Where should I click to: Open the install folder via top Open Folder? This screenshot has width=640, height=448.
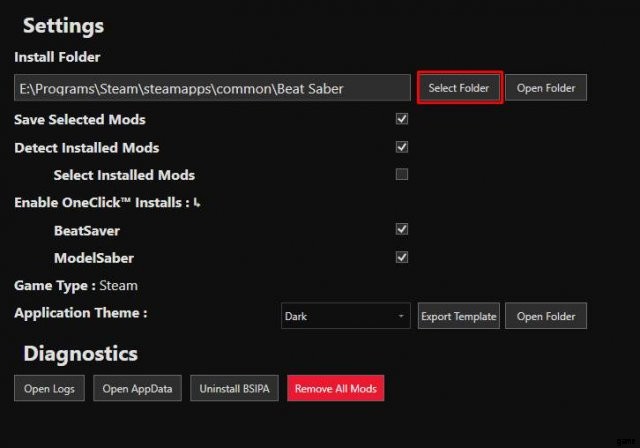(546, 88)
